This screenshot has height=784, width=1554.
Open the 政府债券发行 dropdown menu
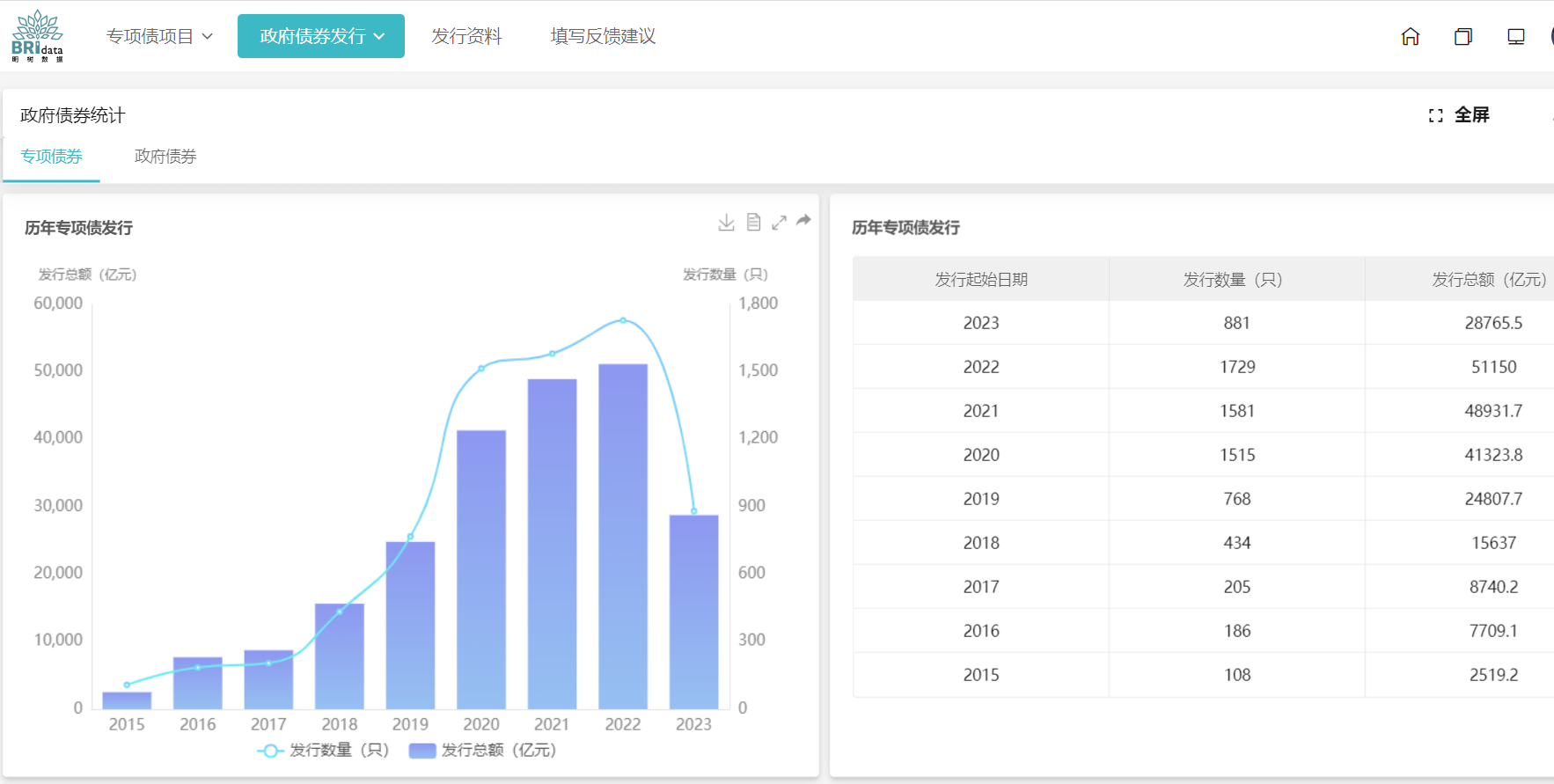point(321,36)
